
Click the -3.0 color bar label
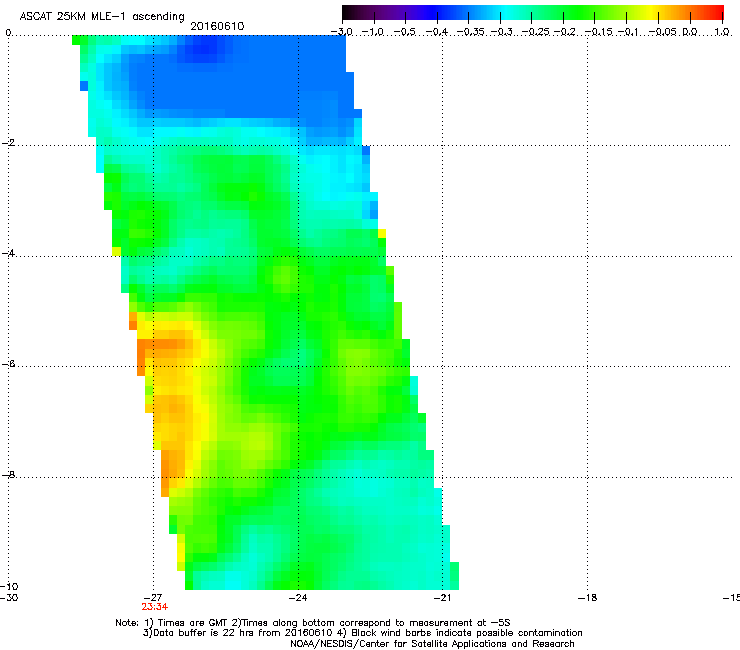pyautogui.click(x=342, y=32)
